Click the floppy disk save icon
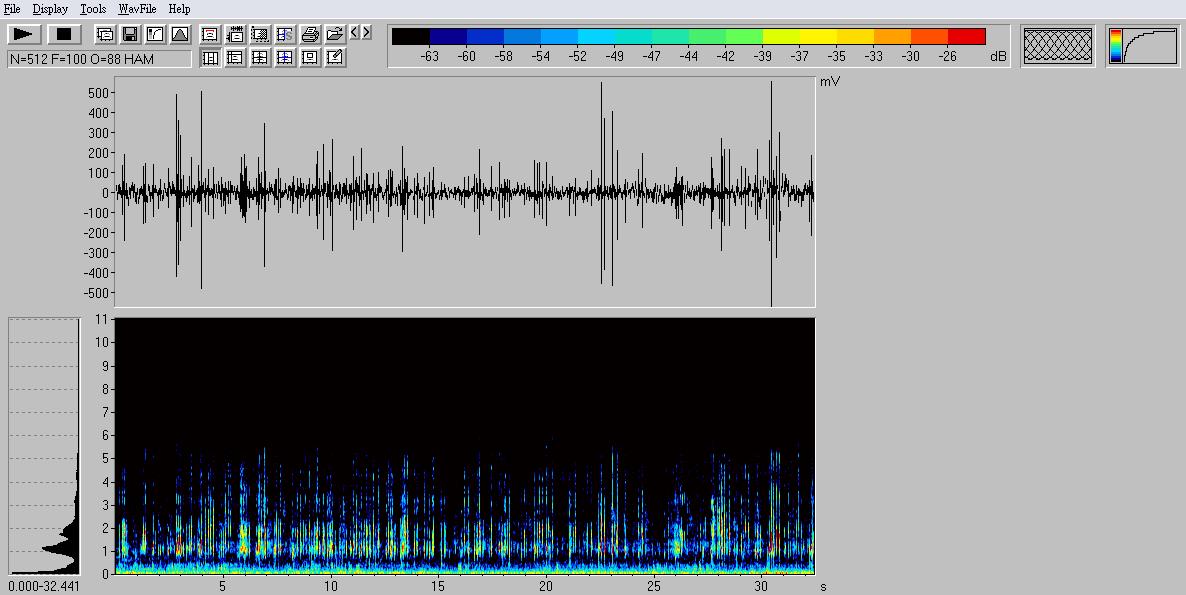 pyautogui.click(x=130, y=34)
